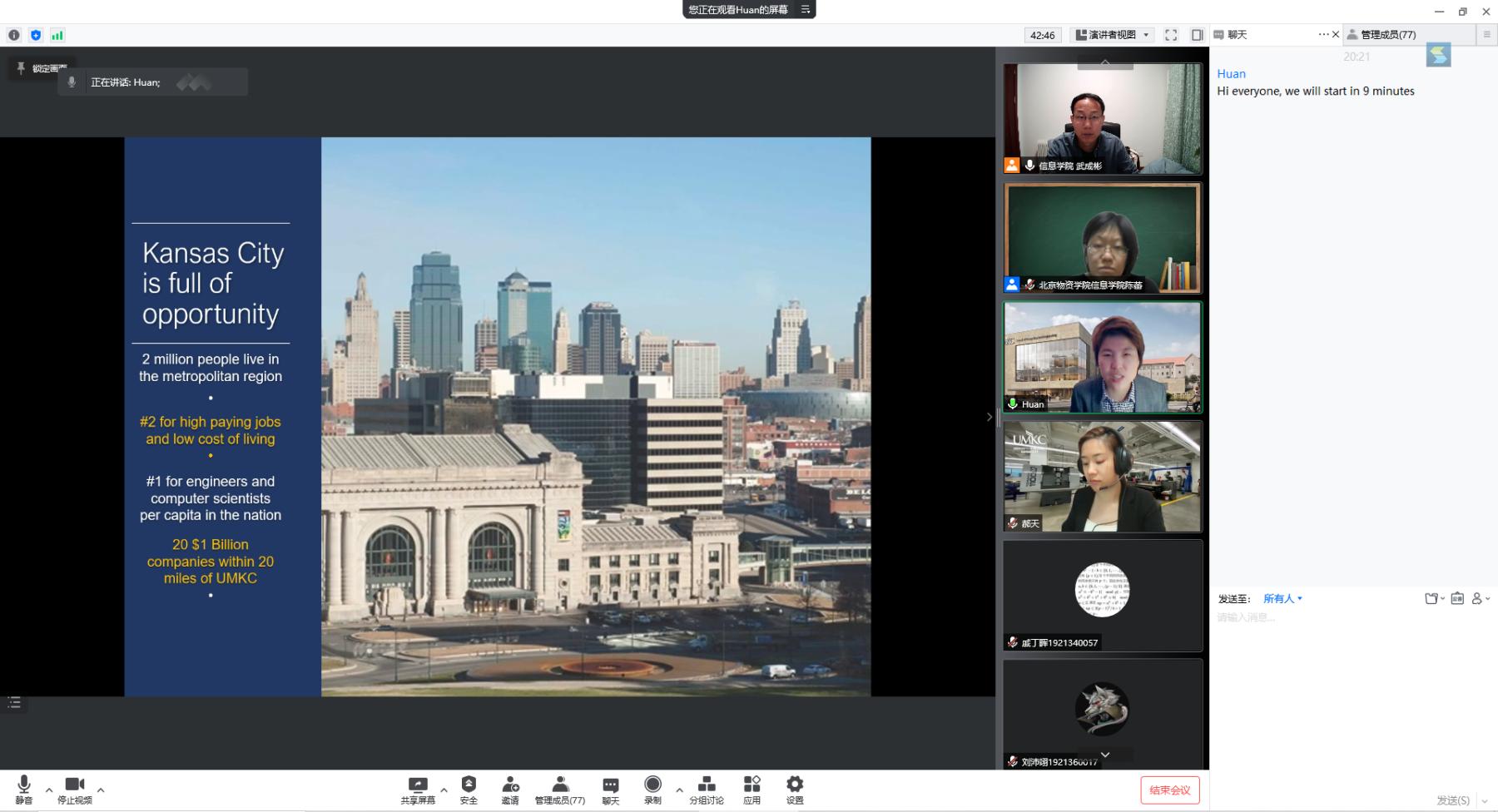Screen dimensions: 1498x812
Task: Open 设置 settings gear
Action: tap(795, 790)
